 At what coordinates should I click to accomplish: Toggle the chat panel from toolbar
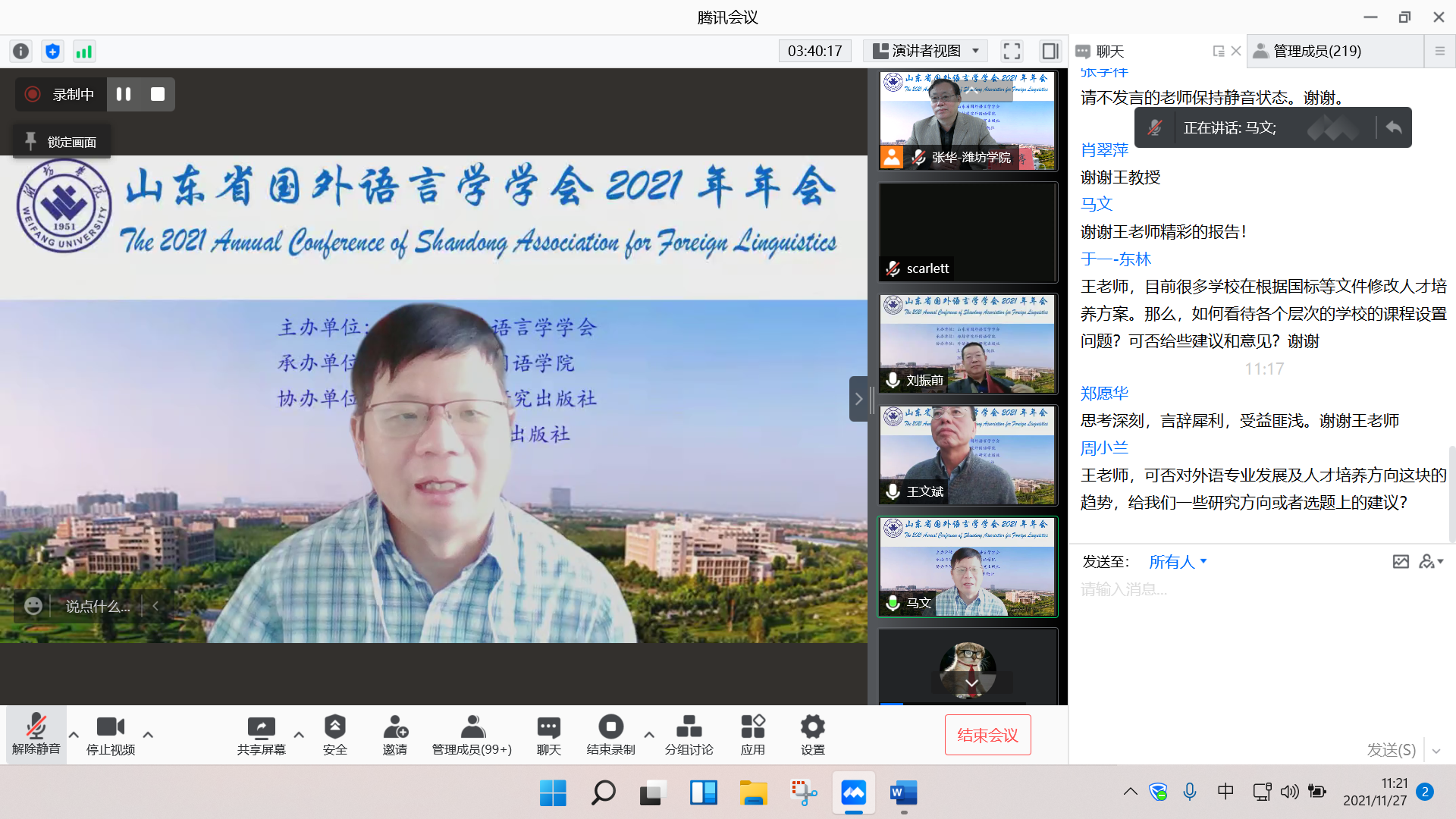tap(548, 734)
